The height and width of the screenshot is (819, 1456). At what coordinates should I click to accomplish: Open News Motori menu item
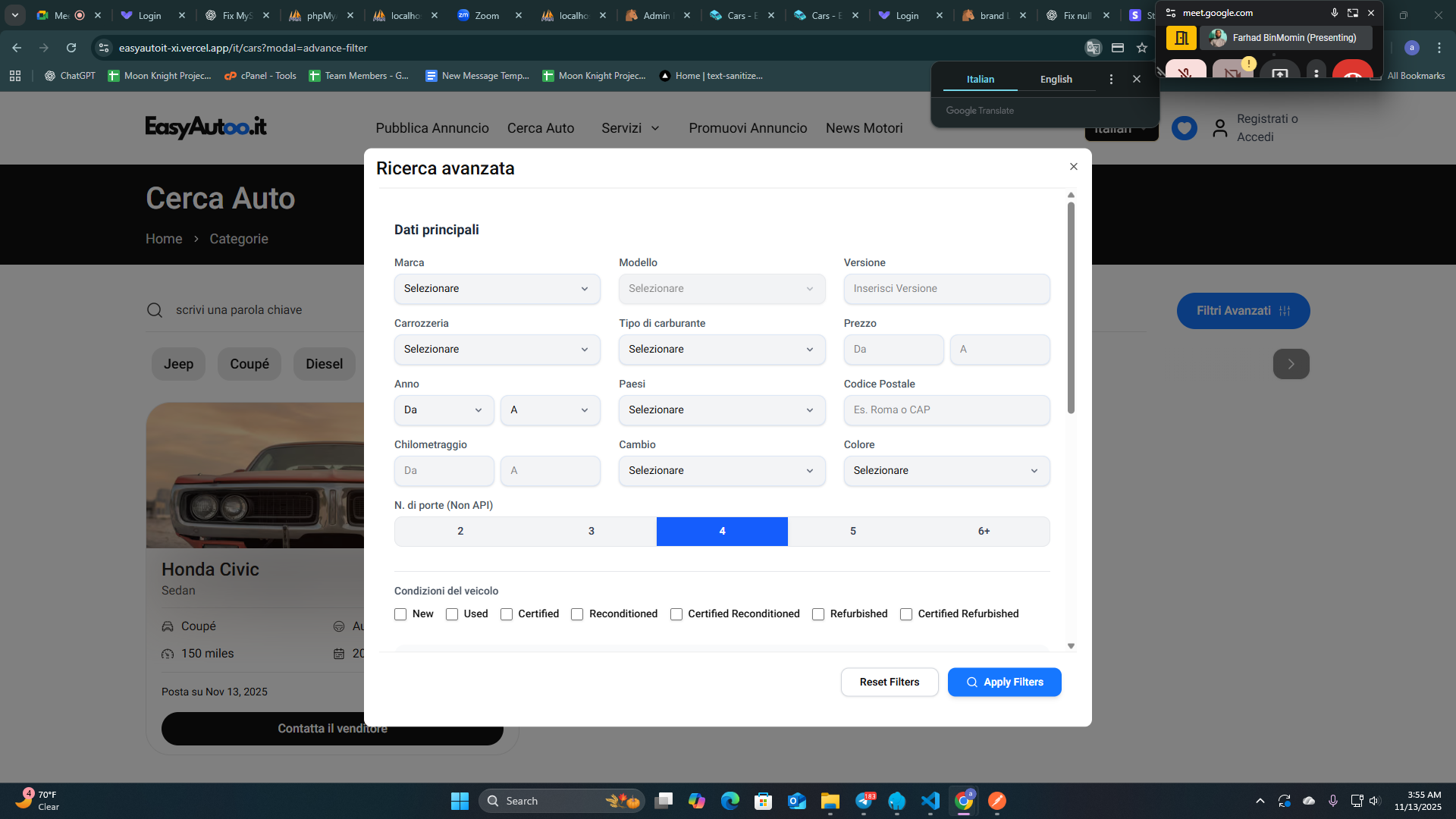[x=864, y=128]
